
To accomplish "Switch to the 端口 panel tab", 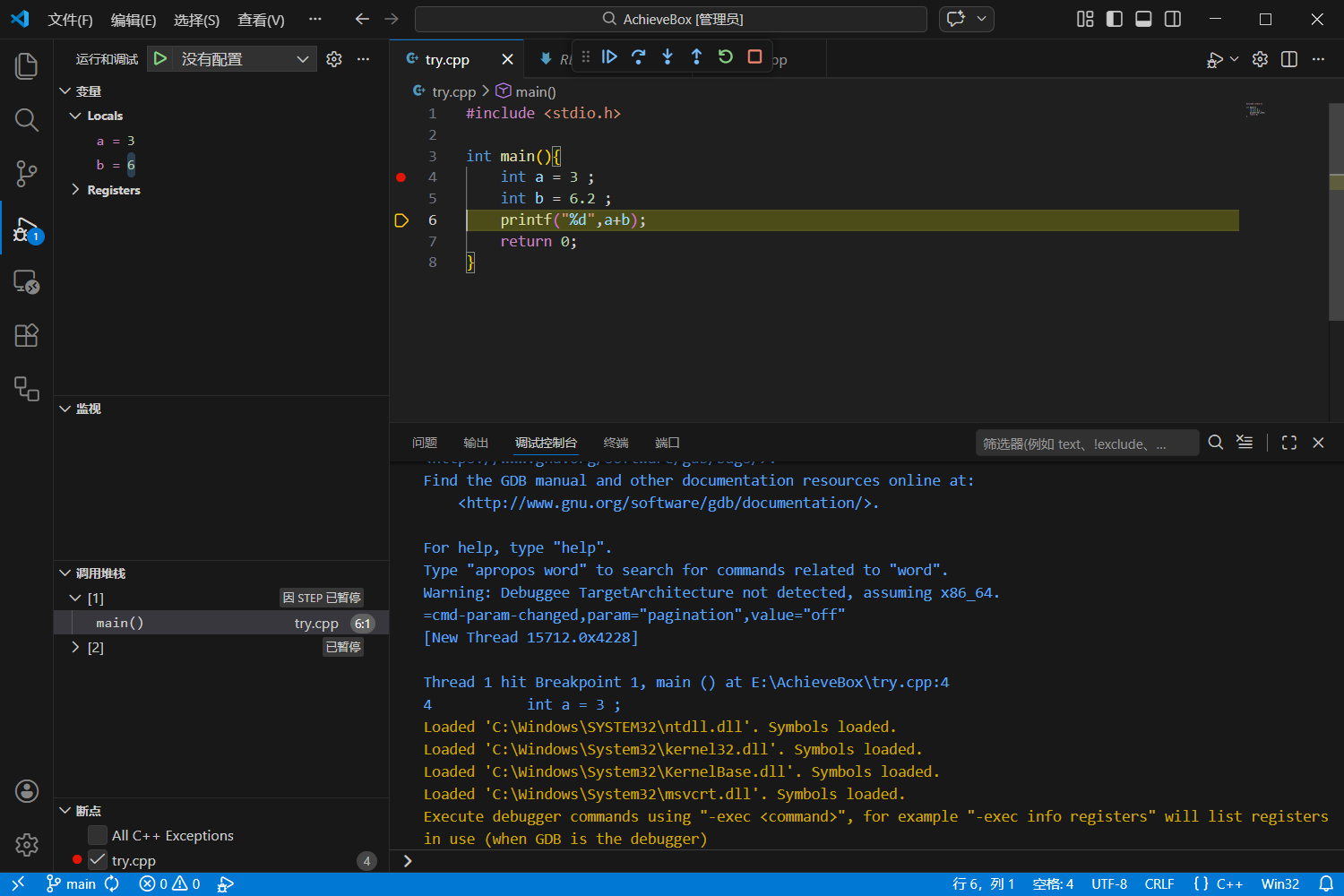I will click(668, 443).
